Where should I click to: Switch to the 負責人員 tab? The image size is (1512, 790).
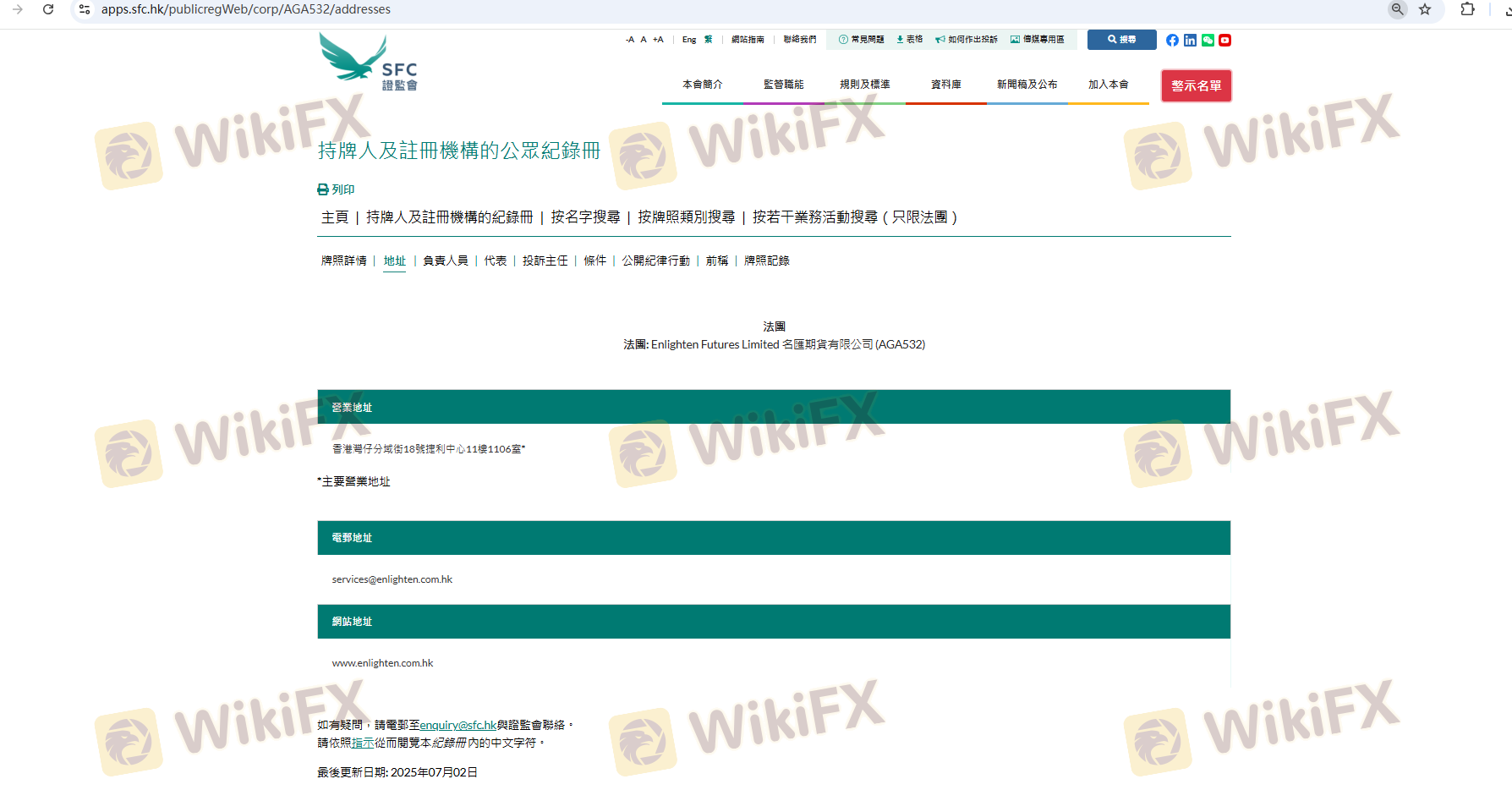pos(445,261)
